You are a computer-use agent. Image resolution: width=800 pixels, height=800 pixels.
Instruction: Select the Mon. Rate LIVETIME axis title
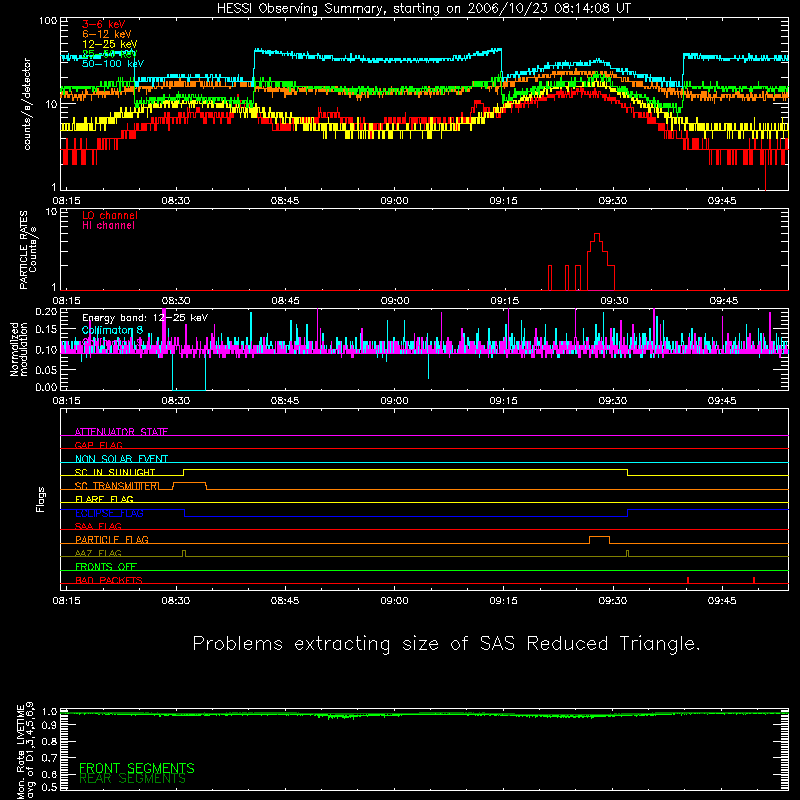tap(25, 750)
